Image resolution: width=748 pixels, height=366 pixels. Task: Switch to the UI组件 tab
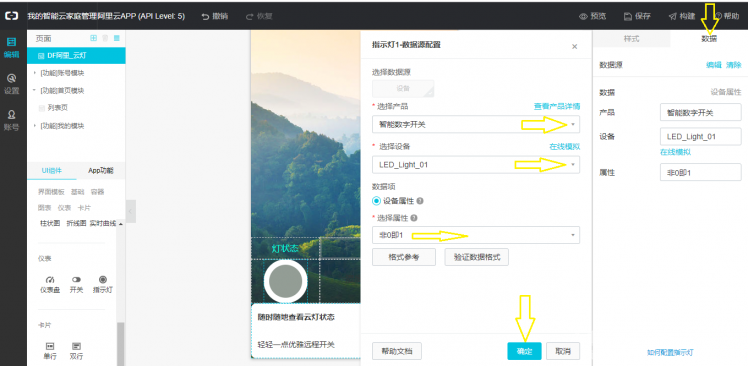(x=52, y=170)
